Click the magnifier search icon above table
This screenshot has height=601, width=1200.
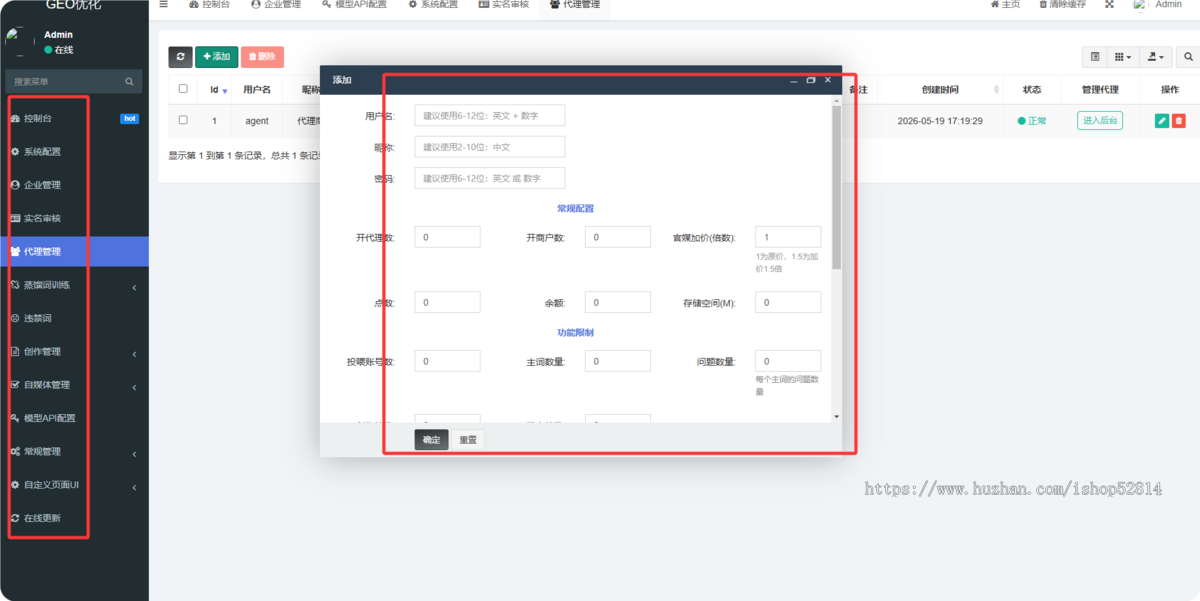1189,57
